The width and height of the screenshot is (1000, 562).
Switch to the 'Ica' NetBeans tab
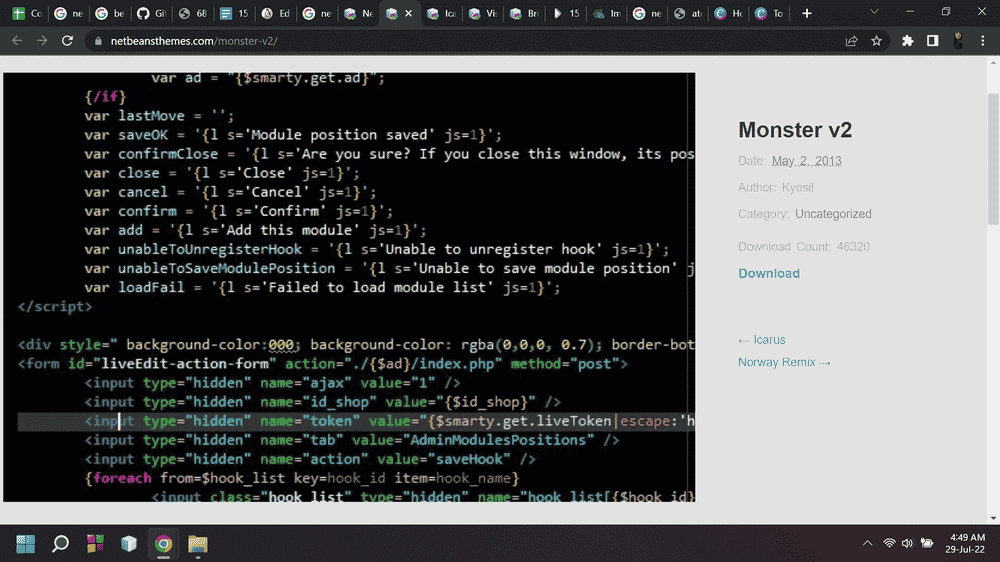[441, 13]
